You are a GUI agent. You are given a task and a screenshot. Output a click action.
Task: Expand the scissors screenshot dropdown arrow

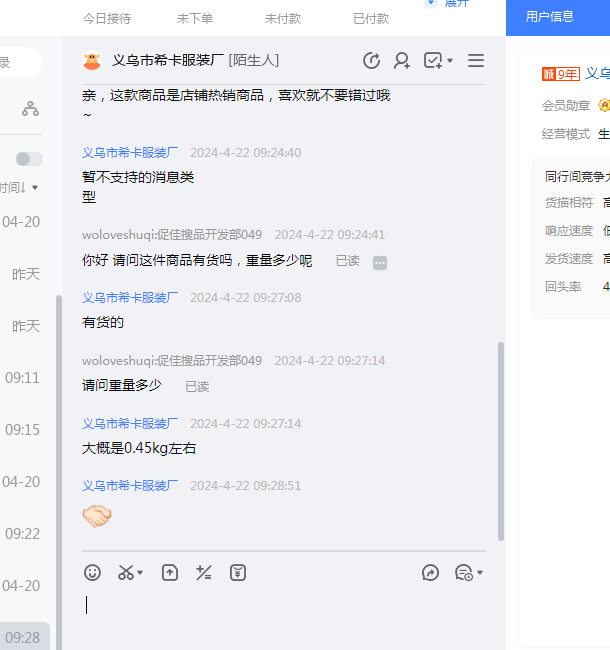point(140,574)
